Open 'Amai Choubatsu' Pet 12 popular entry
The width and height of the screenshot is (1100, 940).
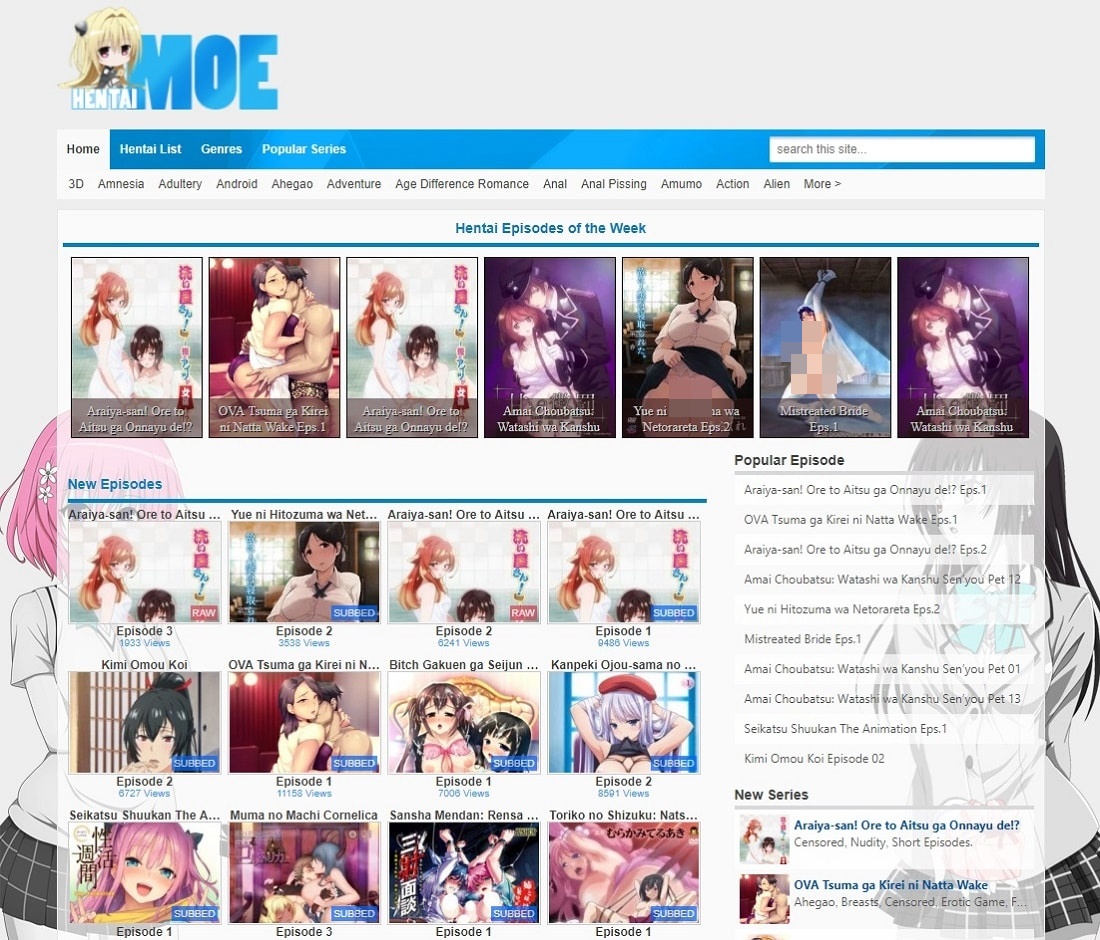click(882, 580)
